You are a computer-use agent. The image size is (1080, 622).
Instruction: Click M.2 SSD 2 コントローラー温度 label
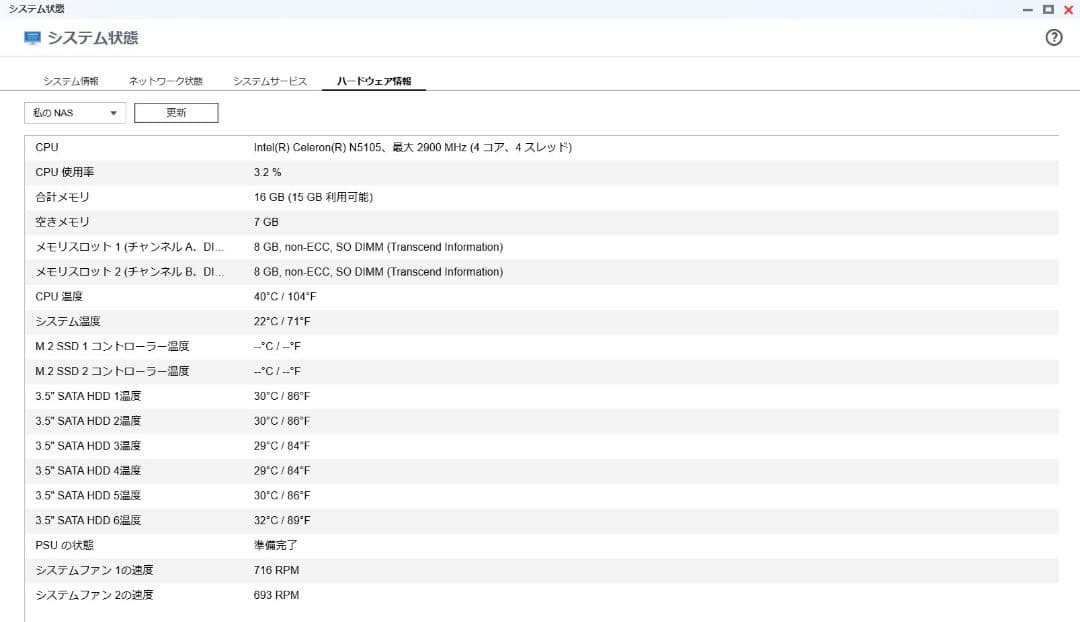[x=112, y=371]
